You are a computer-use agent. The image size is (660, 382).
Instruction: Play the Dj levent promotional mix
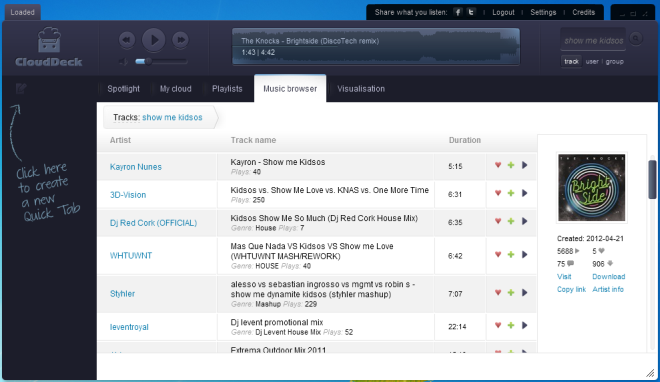[524, 325]
